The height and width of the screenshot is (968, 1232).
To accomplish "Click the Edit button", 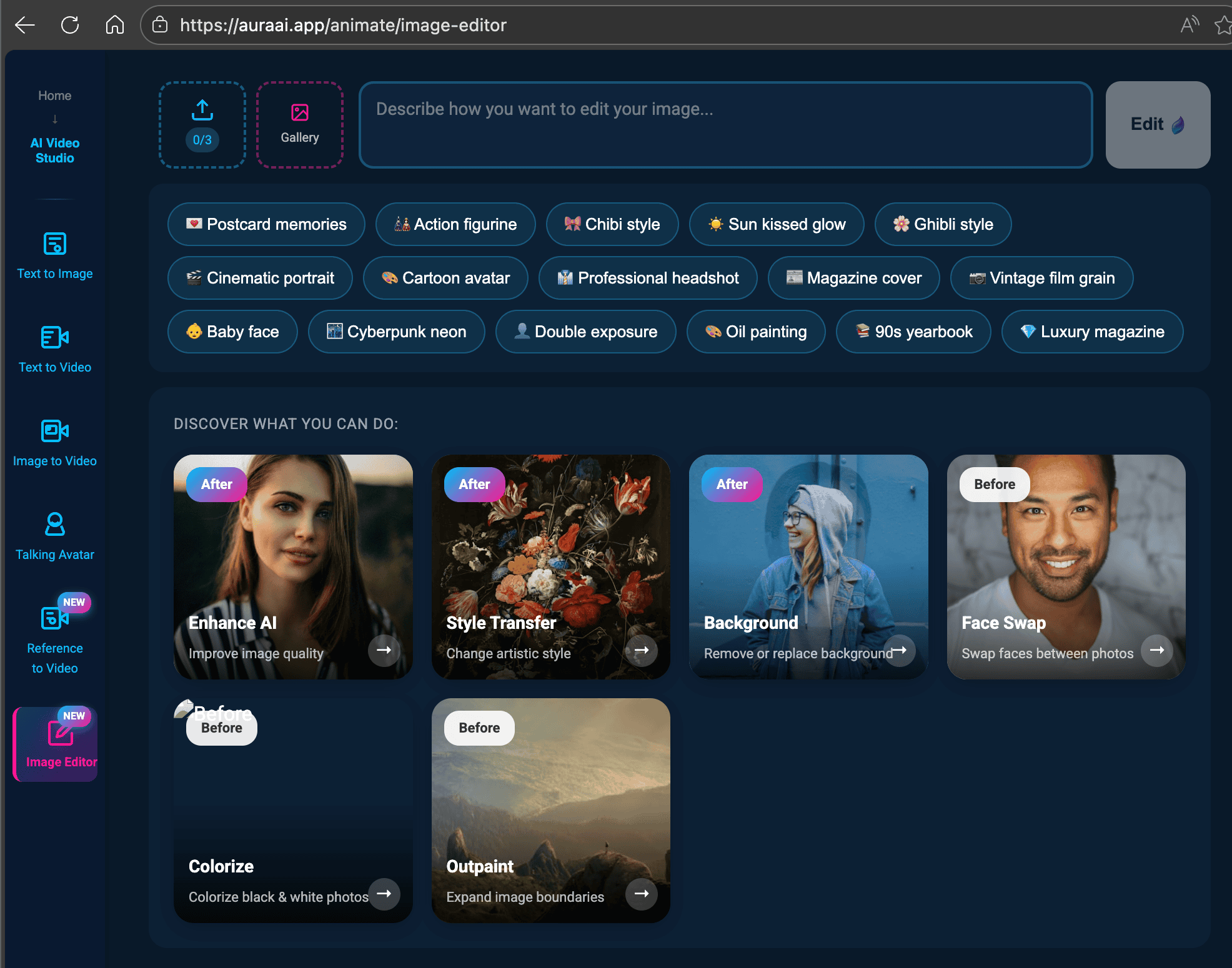I will [x=1157, y=124].
